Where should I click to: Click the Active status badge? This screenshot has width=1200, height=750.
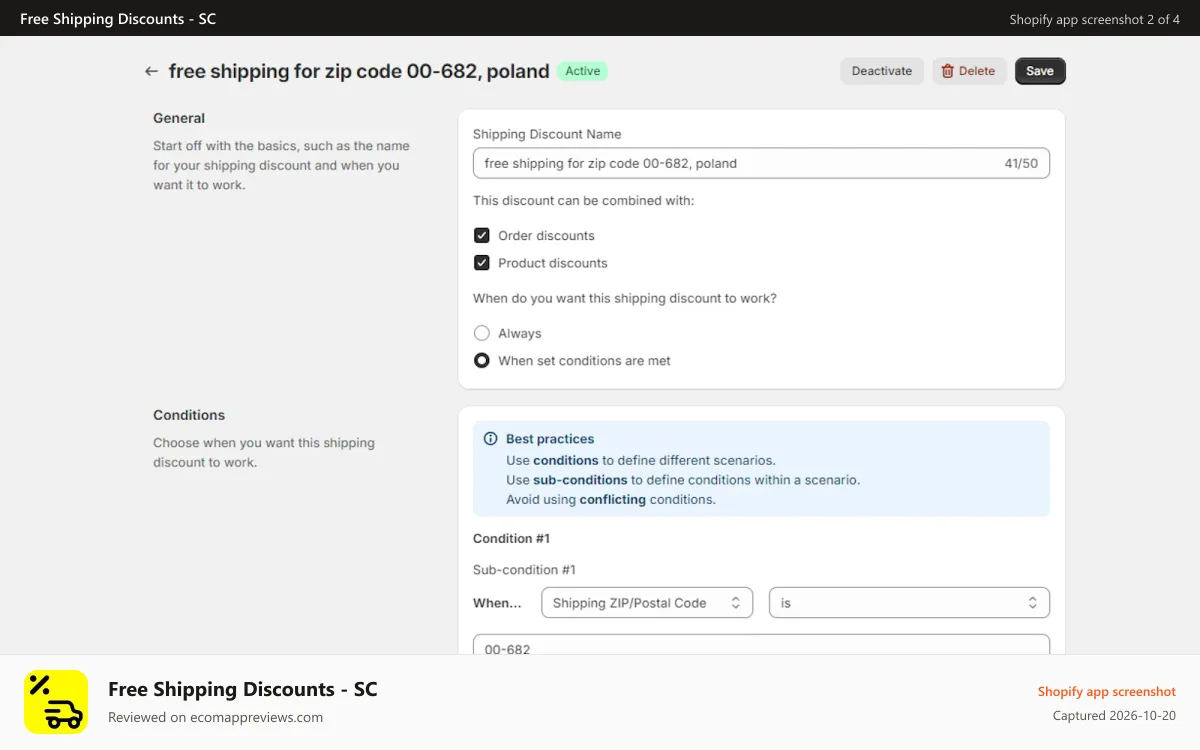pyautogui.click(x=583, y=71)
